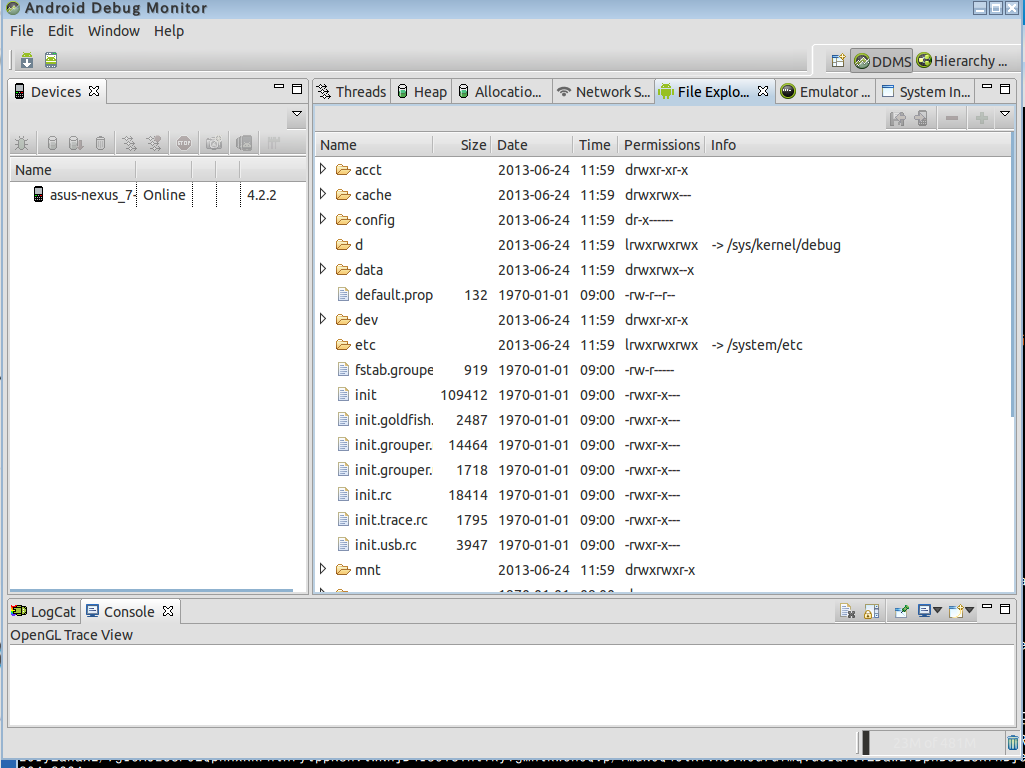Click the Pull file from device icon
The width and height of the screenshot is (1025, 768).
(897, 118)
